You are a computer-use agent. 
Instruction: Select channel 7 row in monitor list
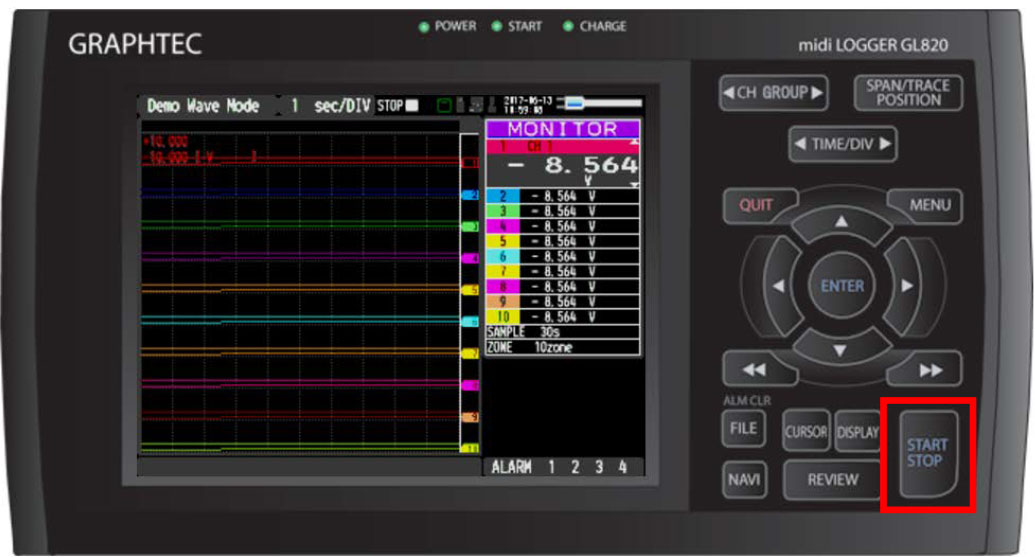pos(562,272)
